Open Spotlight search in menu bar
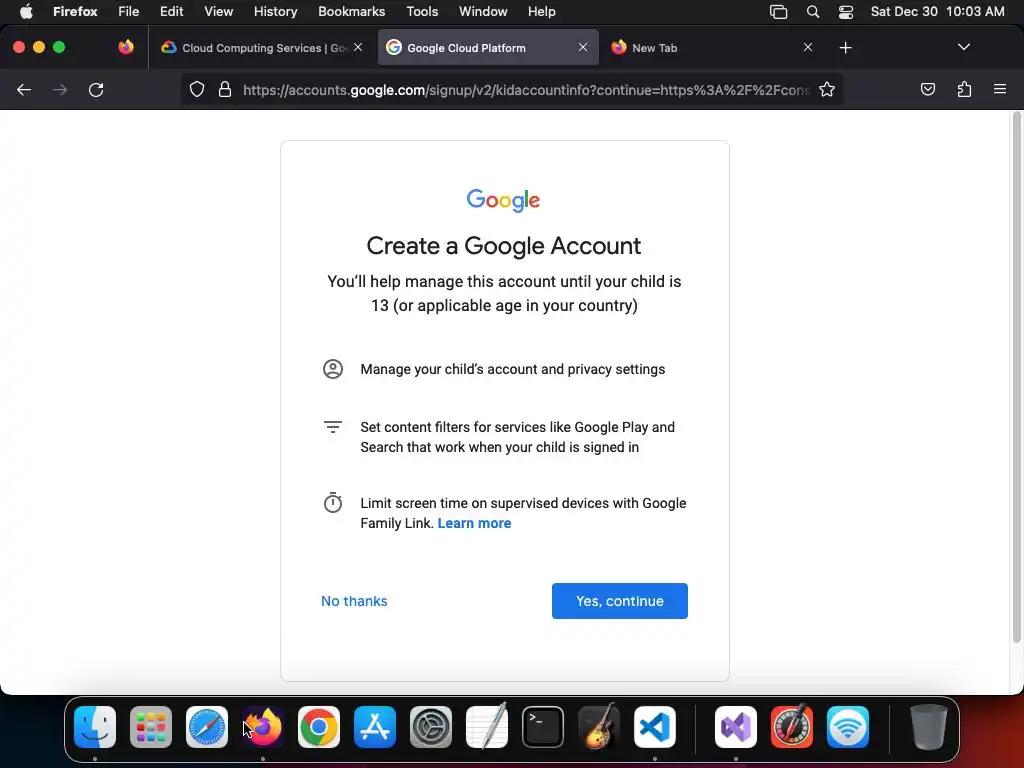 click(813, 12)
